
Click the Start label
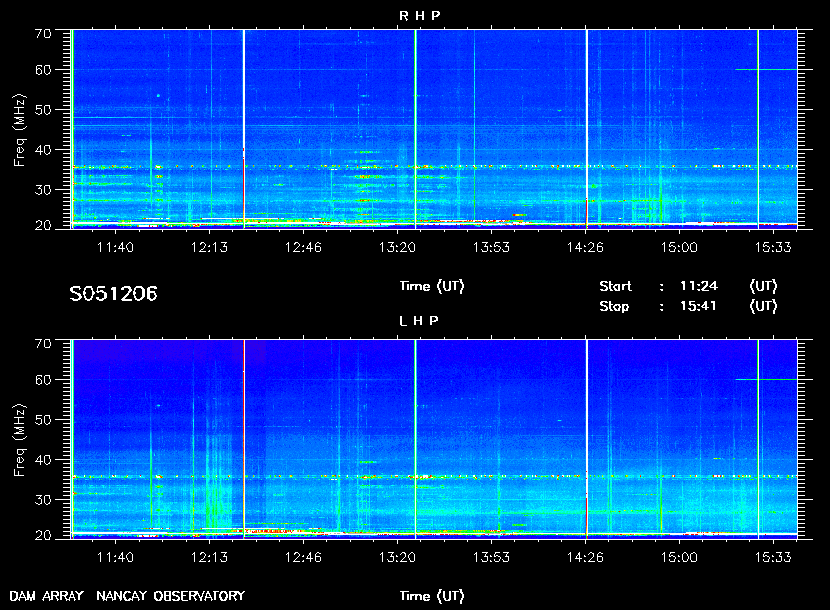pos(615,286)
